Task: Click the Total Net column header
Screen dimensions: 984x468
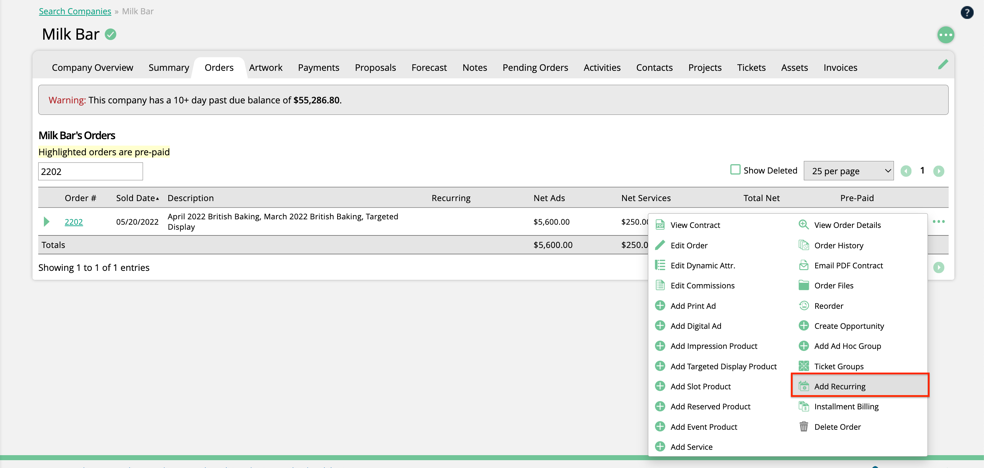Action: pos(761,198)
